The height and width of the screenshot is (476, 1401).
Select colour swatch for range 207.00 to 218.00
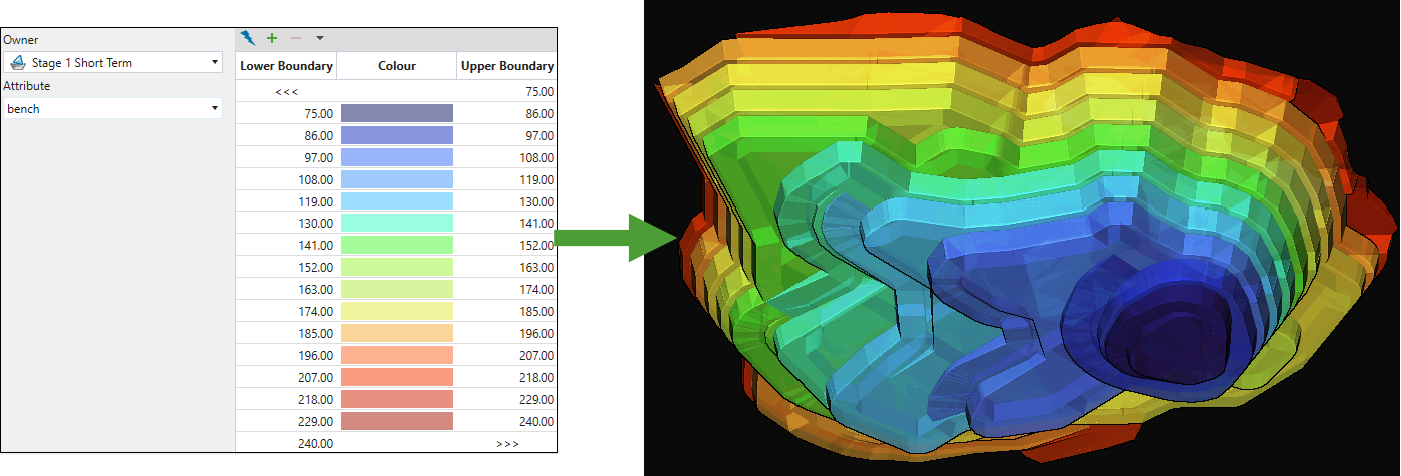(x=397, y=377)
